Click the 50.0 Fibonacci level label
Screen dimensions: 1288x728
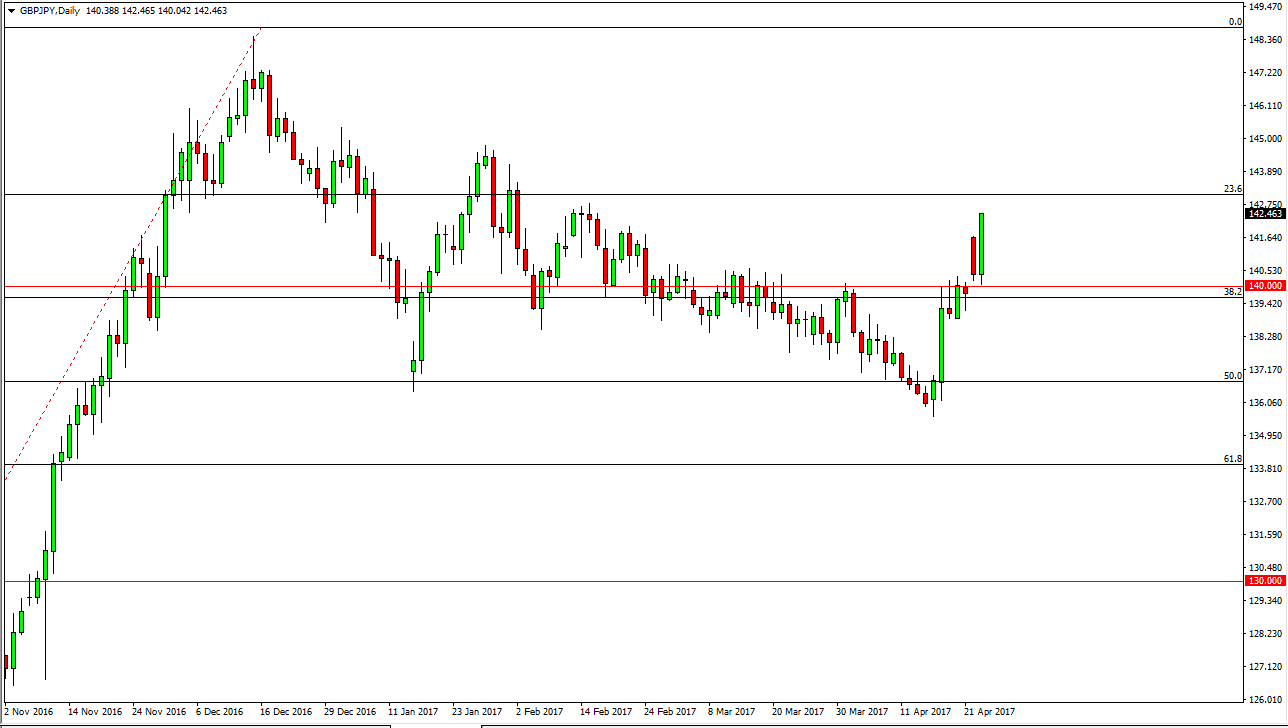[1232, 375]
